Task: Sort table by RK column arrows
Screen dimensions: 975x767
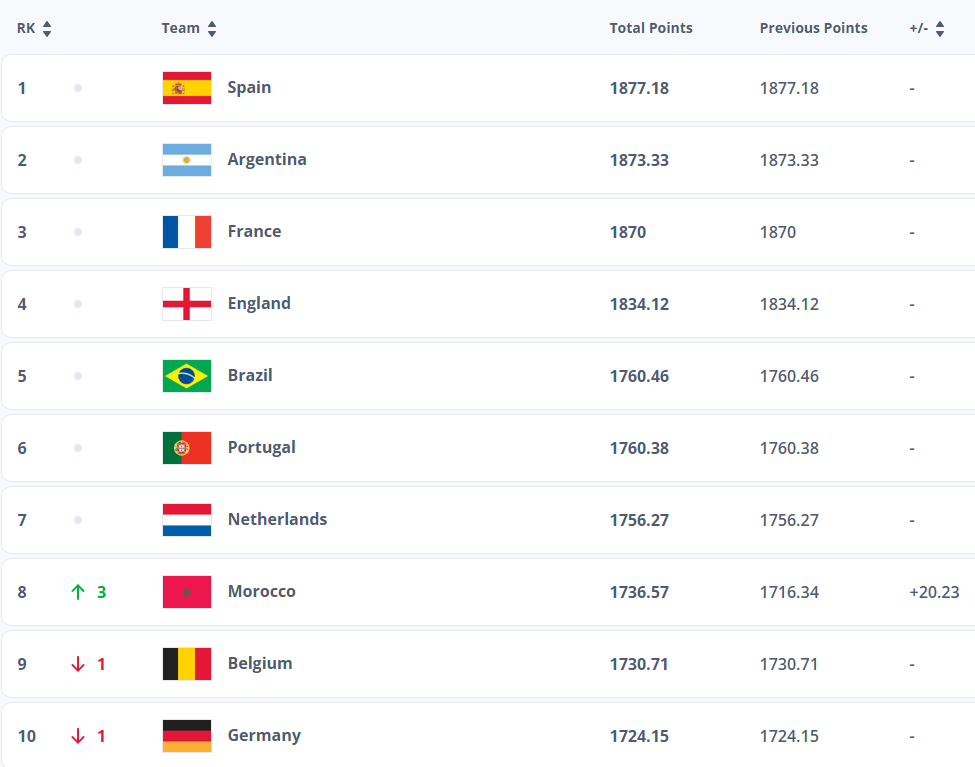Action: [47, 29]
